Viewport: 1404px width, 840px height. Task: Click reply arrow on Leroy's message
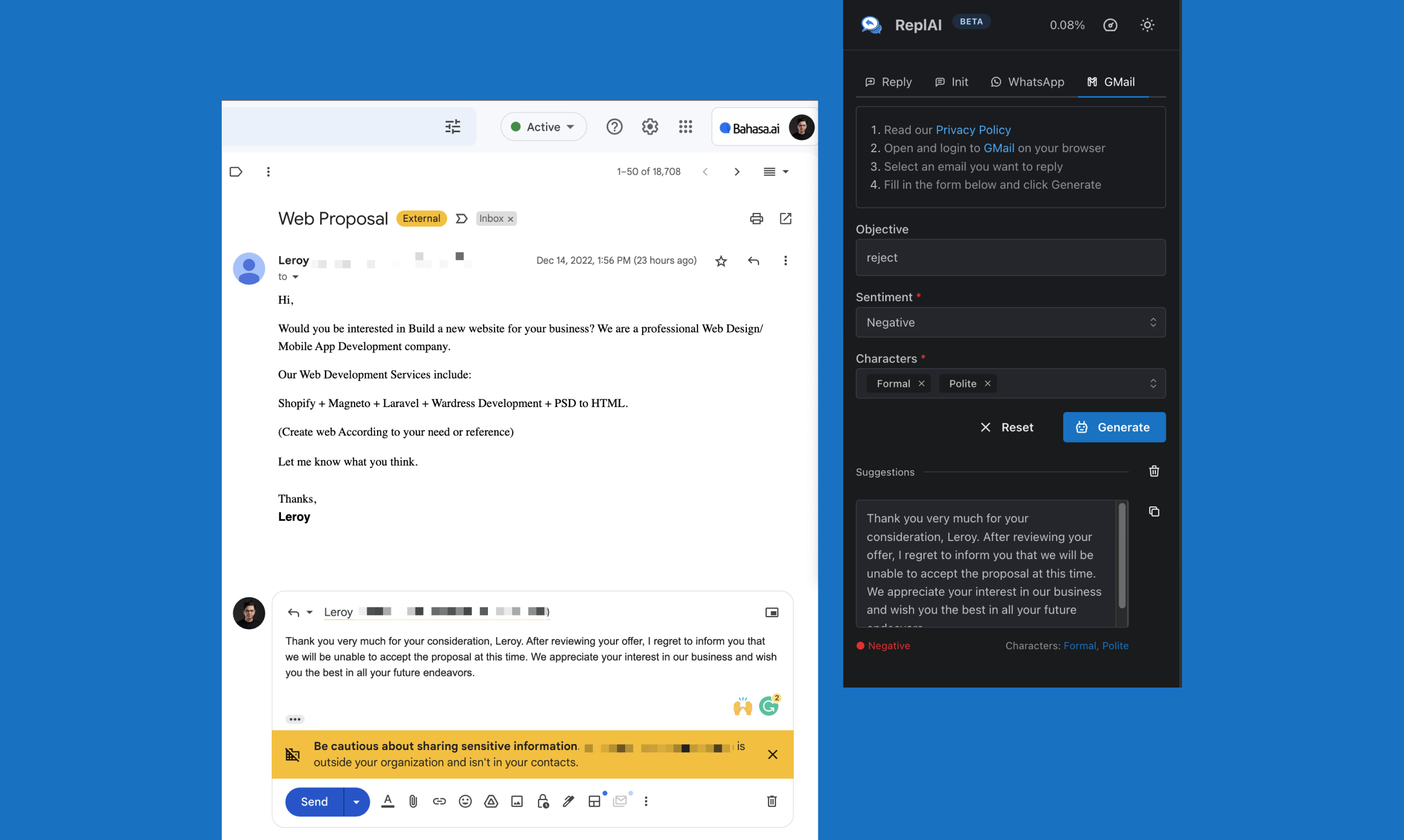click(753, 261)
